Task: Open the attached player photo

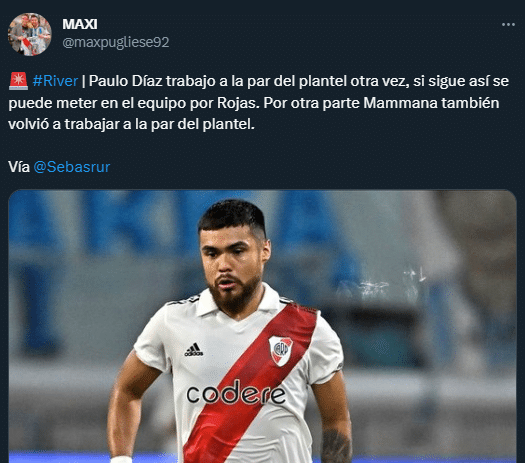Action: tap(262, 326)
